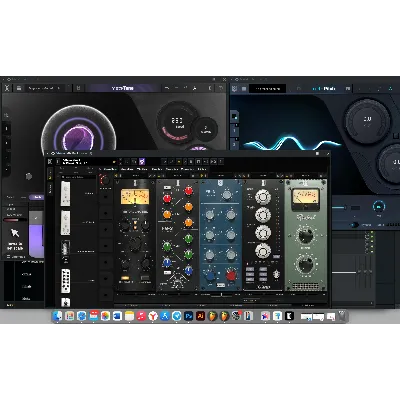Launch Photos from the Dock
The image size is (400, 400).
tap(105, 316)
